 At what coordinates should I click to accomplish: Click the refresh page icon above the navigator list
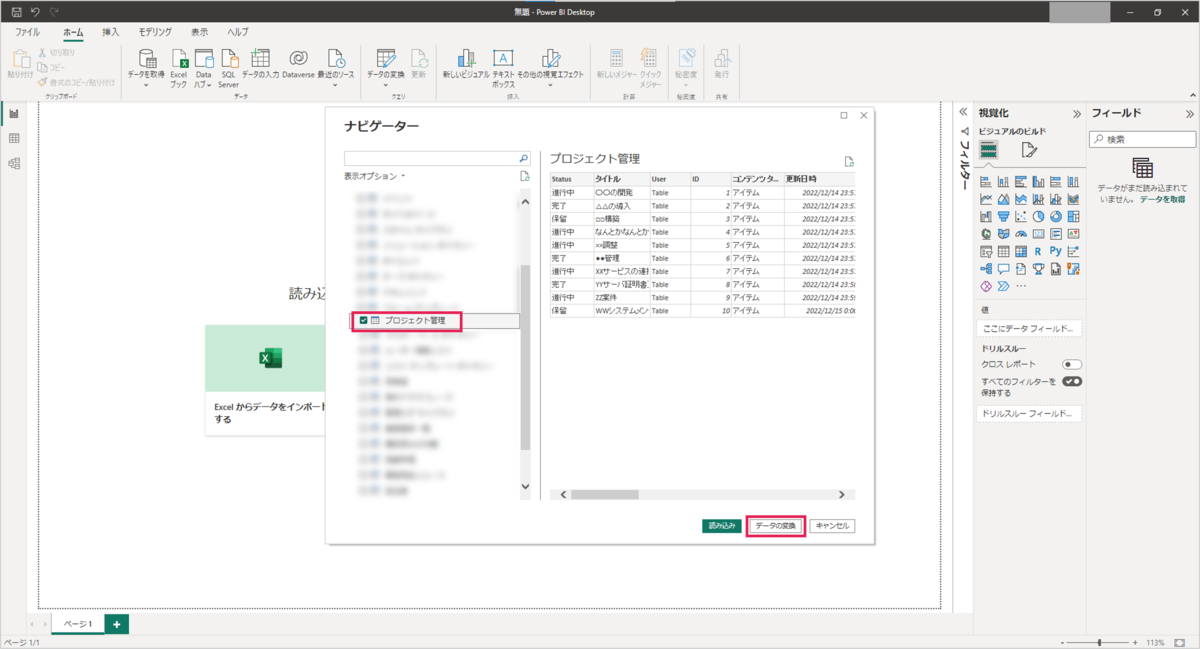click(524, 176)
